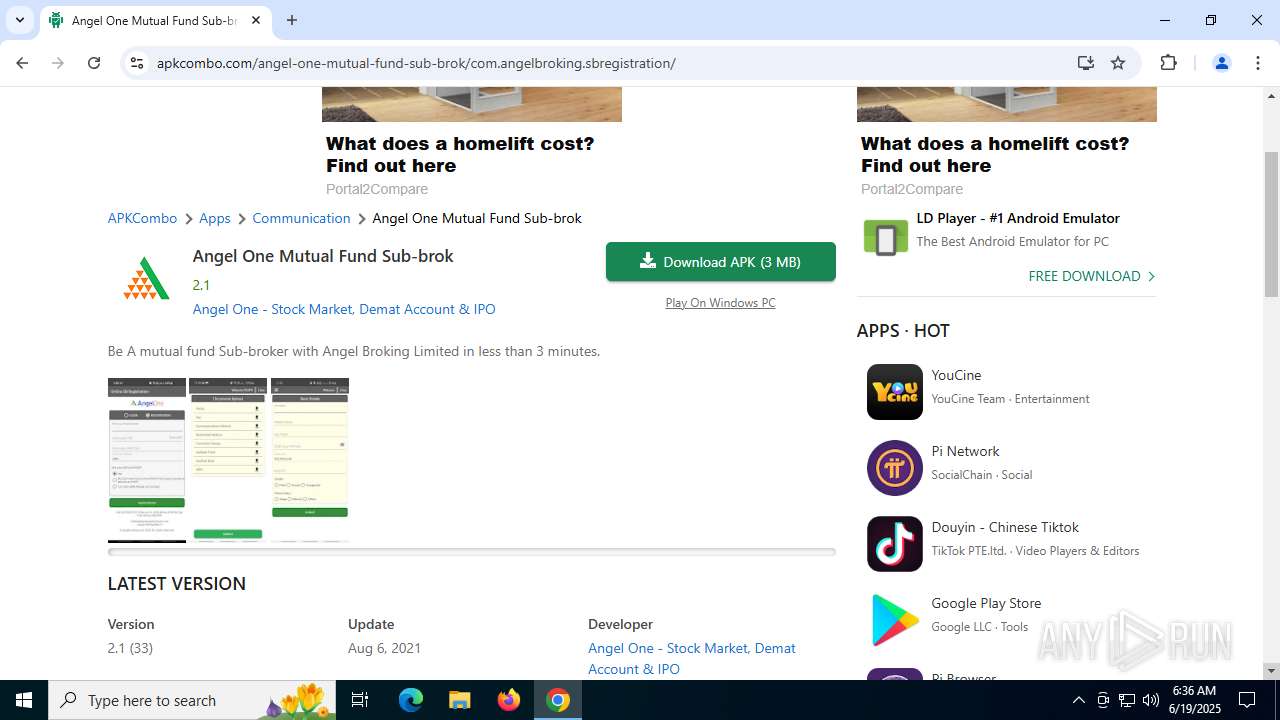Click the LD Player emulator icon
The width and height of the screenshot is (1280, 720).
[885, 239]
